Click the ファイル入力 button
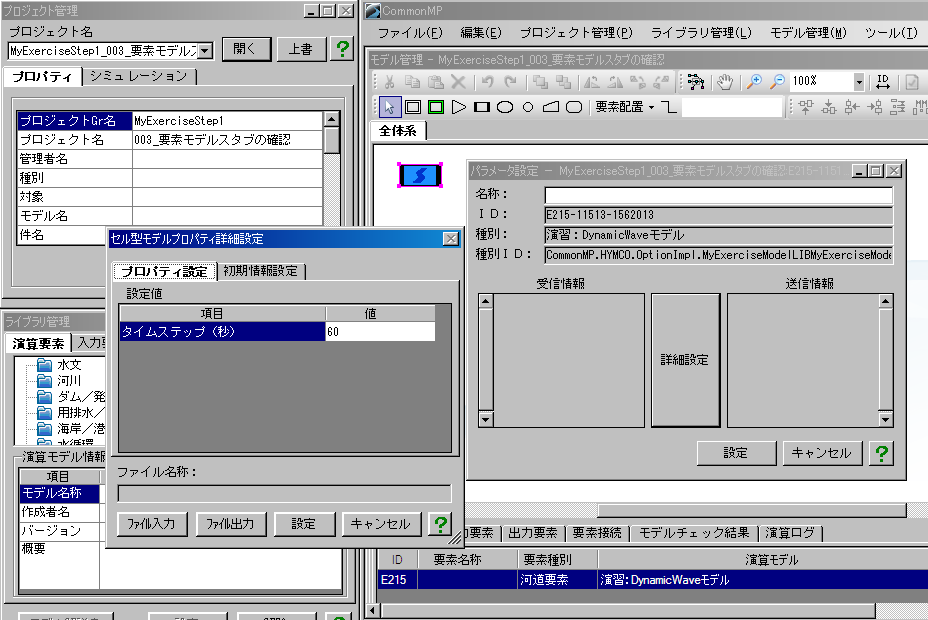Viewport: 928px width, 620px height. 152,524
